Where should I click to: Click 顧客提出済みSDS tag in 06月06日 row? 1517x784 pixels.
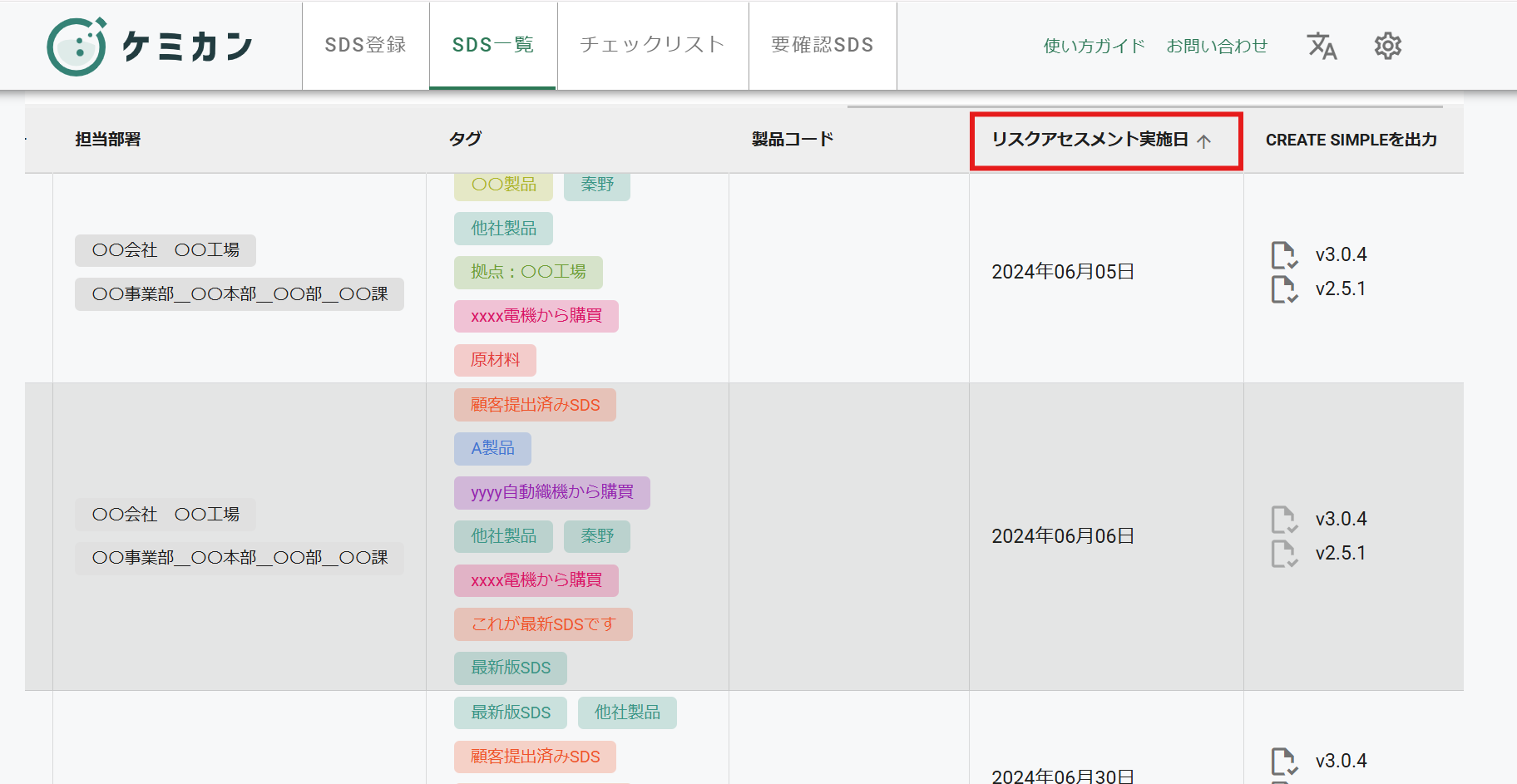(535, 405)
